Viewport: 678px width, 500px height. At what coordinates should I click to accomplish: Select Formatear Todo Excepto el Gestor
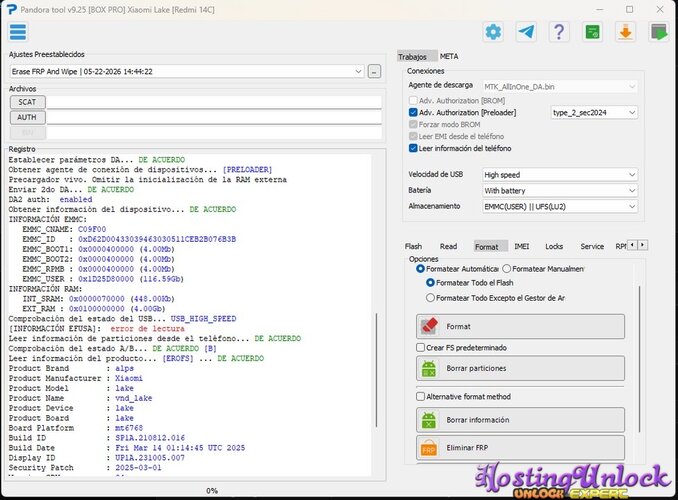coord(430,298)
